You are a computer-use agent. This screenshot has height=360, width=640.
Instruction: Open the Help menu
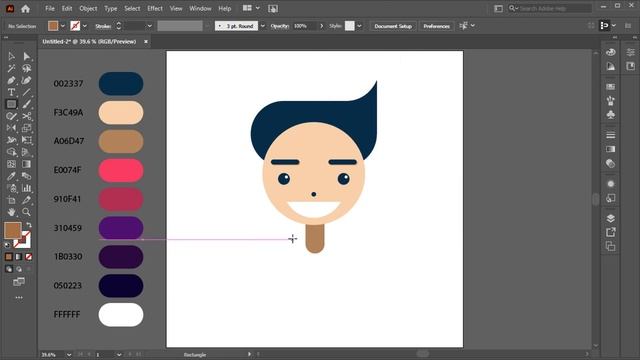coord(224,8)
